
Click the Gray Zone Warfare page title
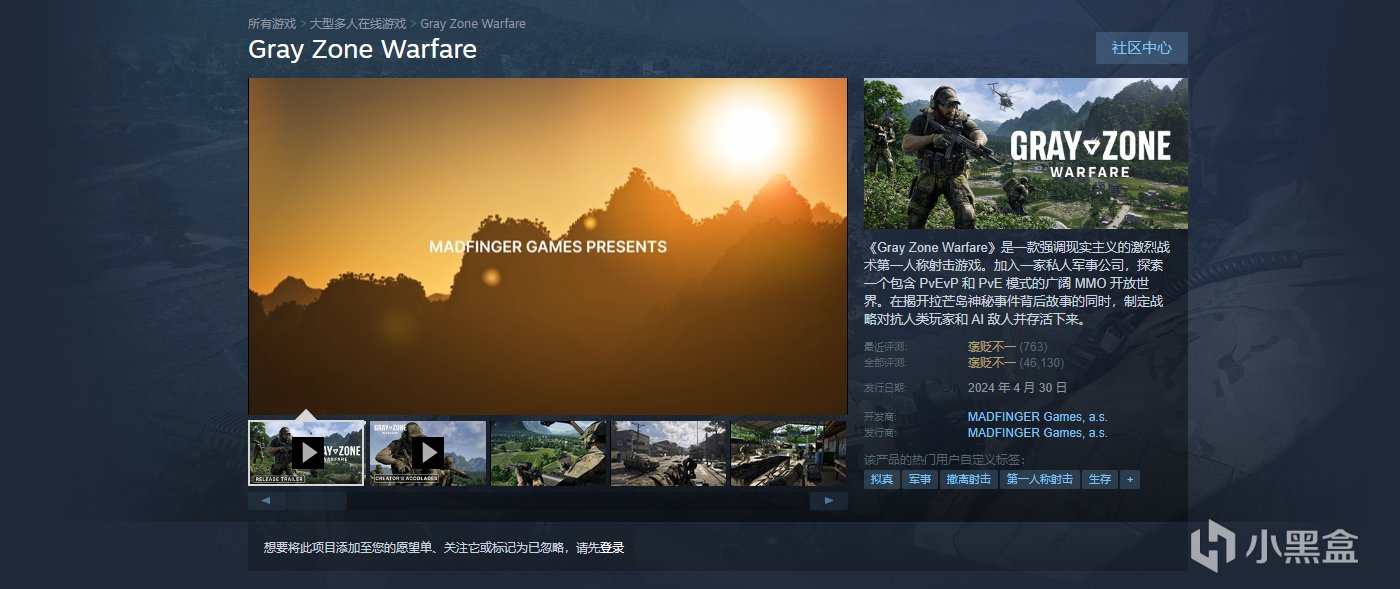click(362, 49)
